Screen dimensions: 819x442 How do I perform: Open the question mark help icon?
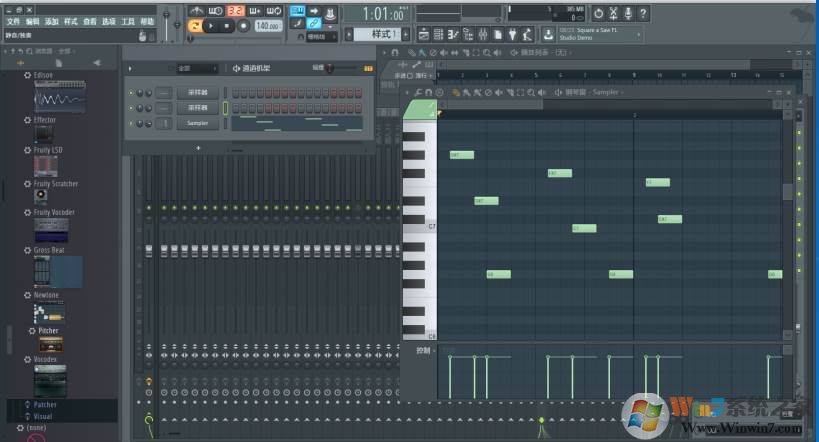pyautogui.click(x=642, y=13)
